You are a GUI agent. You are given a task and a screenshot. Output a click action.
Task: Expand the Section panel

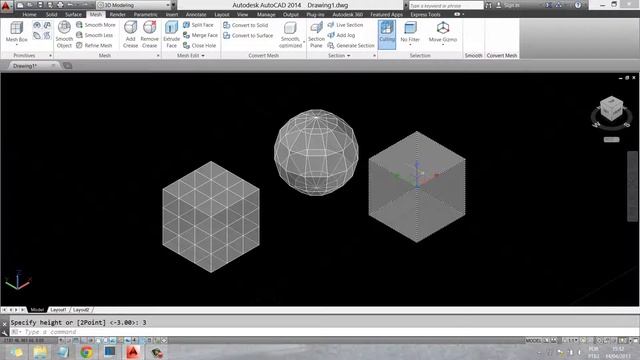tap(339, 56)
